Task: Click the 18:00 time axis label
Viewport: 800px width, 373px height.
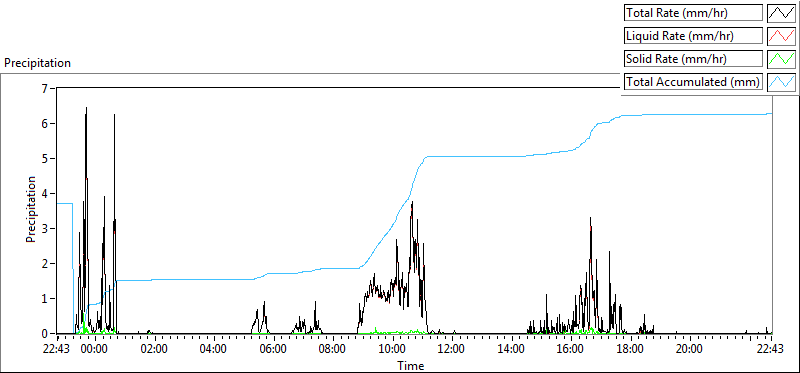Action: point(630,350)
